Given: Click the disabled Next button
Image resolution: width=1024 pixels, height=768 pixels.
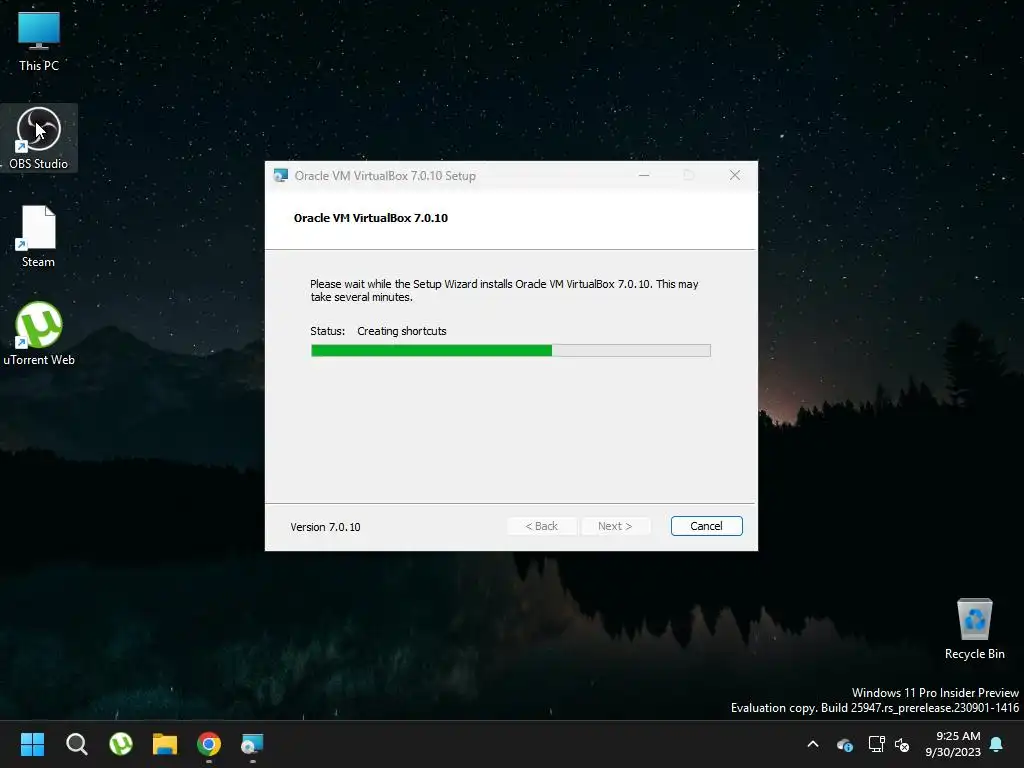Looking at the screenshot, I should coord(615,526).
